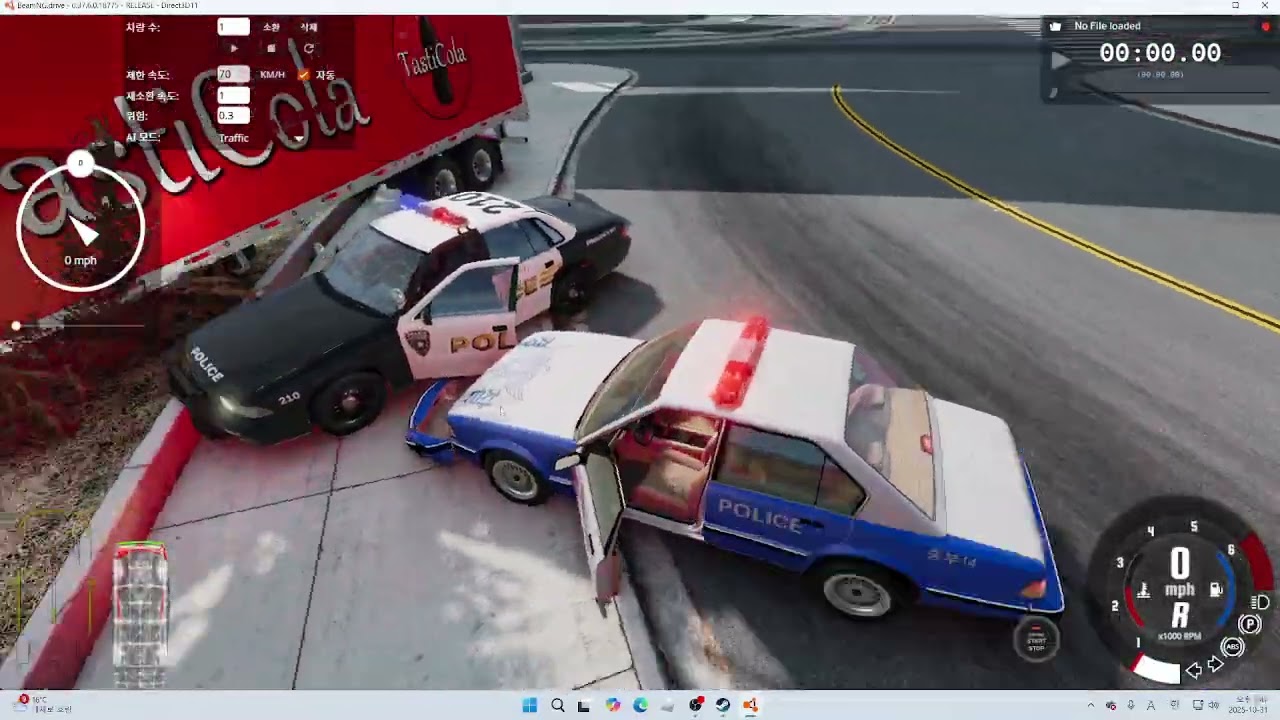This screenshot has width=1280, height=720.
Task: Toggle the 자동 auto checkbox
Action: (303, 75)
